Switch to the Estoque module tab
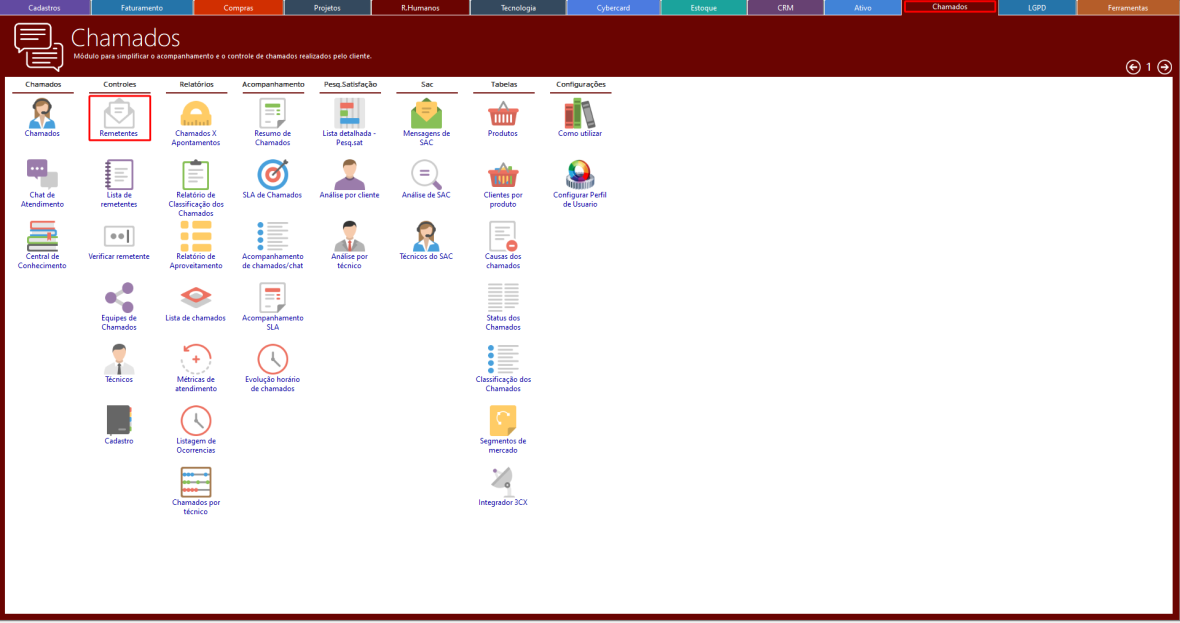This screenshot has width=1180, height=623. click(703, 7)
